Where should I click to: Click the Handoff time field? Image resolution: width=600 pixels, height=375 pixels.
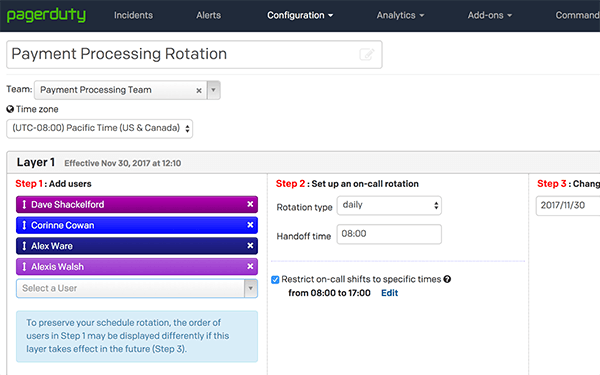click(x=389, y=234)
